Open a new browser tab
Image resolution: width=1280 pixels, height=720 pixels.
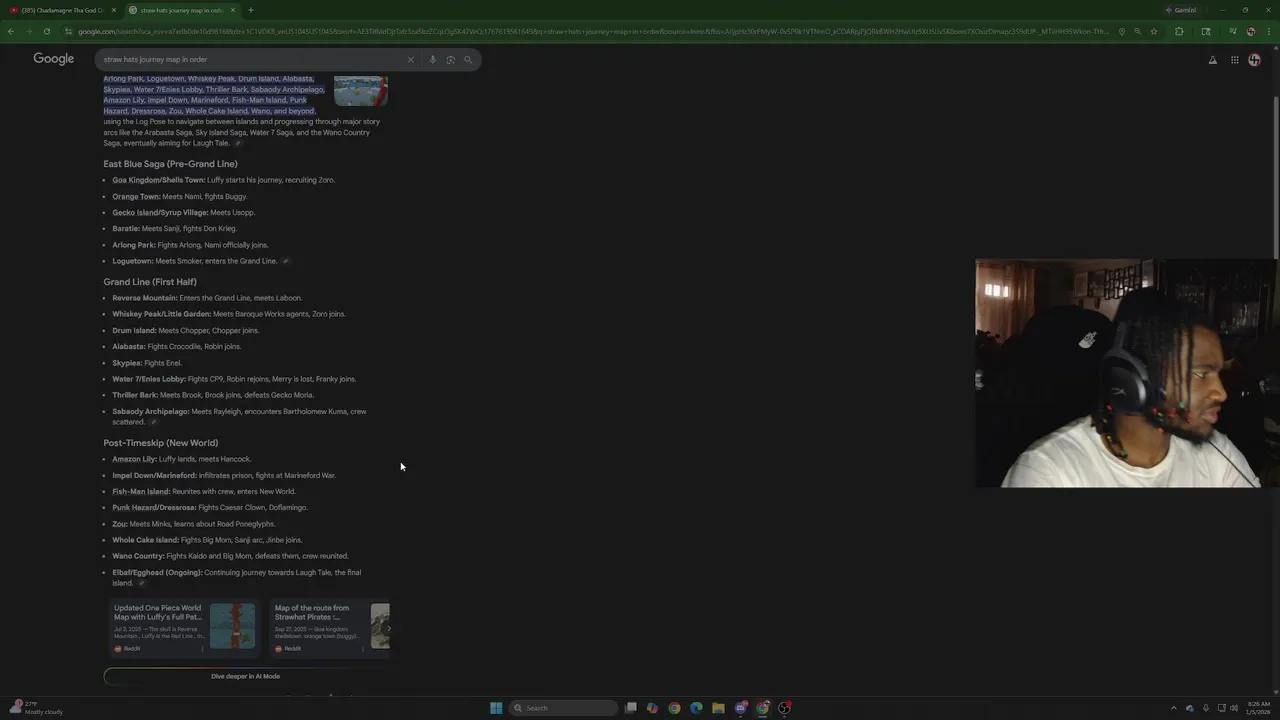click(250, 10)
